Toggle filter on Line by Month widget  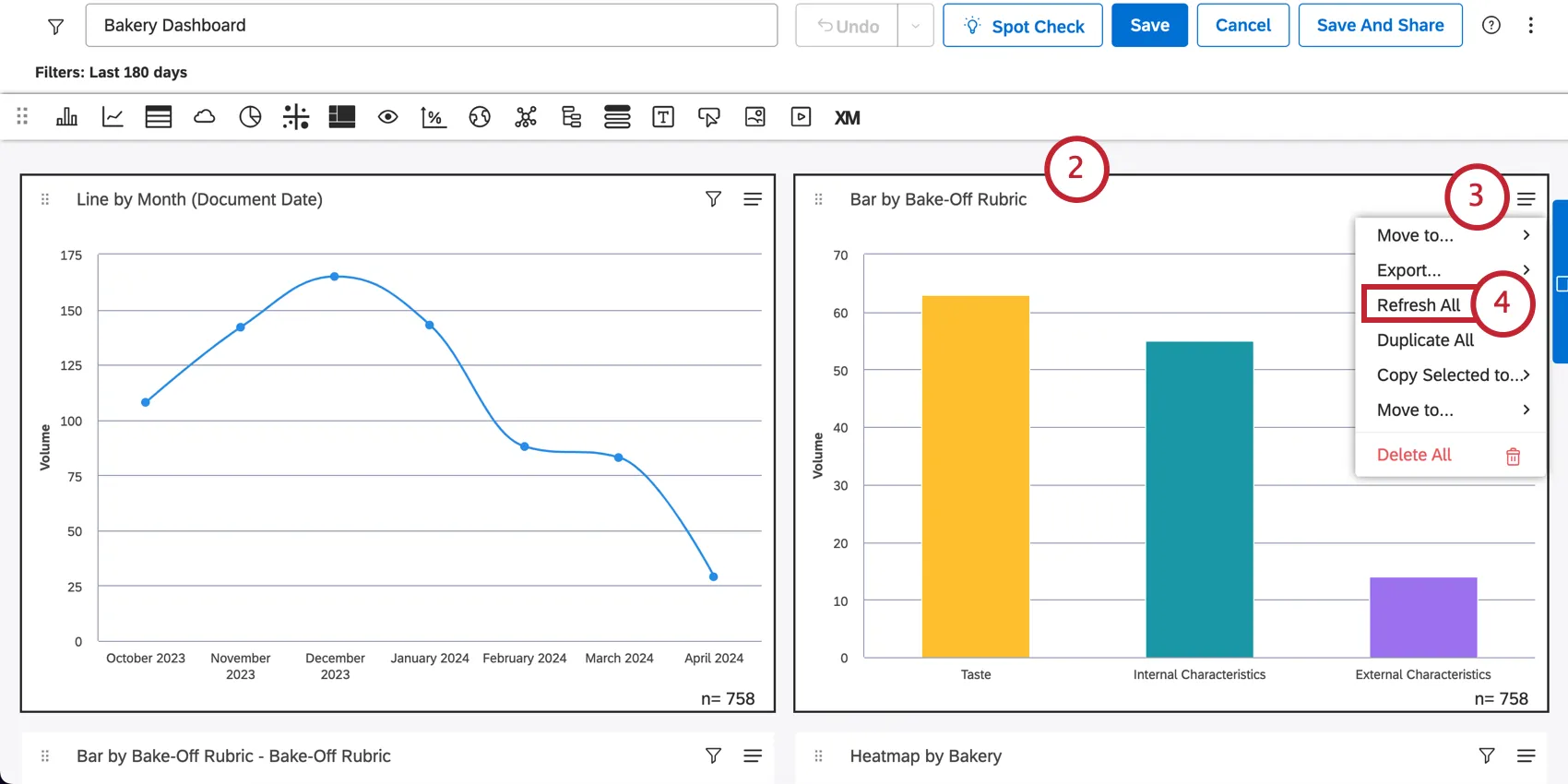click(713, 199)
